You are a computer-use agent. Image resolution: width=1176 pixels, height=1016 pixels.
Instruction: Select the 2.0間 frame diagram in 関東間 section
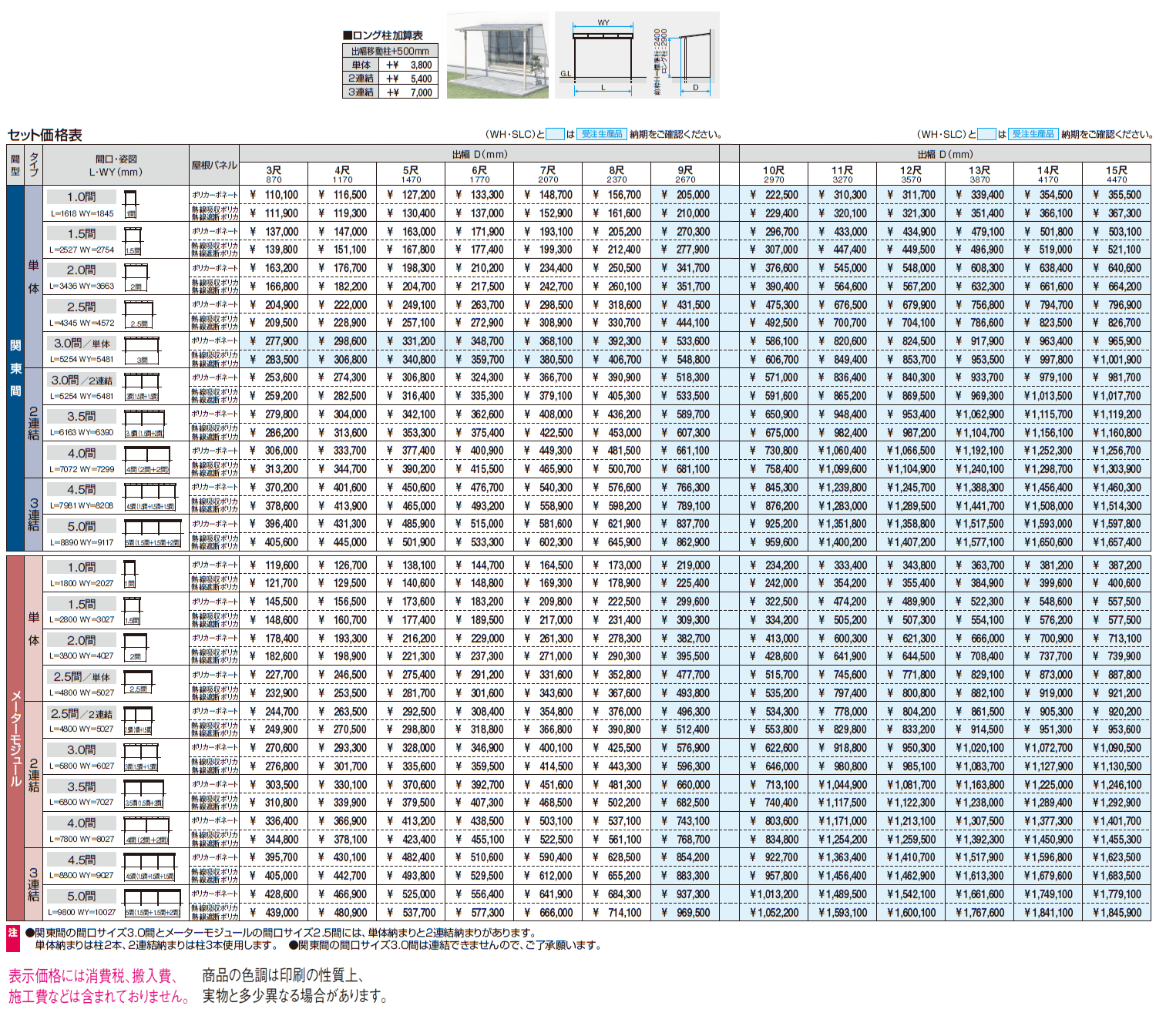[136, 277]
